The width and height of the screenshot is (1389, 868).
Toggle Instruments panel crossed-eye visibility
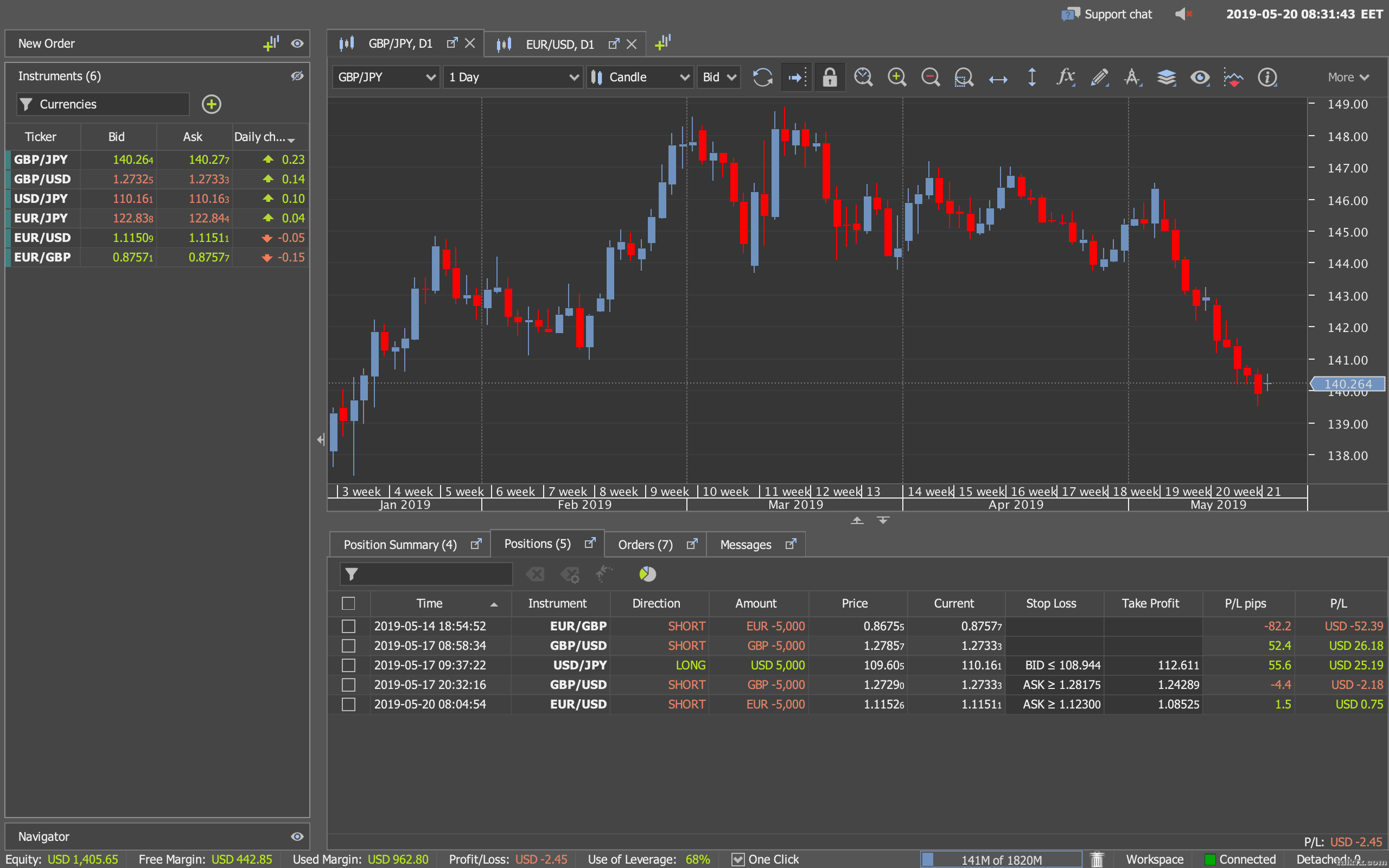[297, 76]
